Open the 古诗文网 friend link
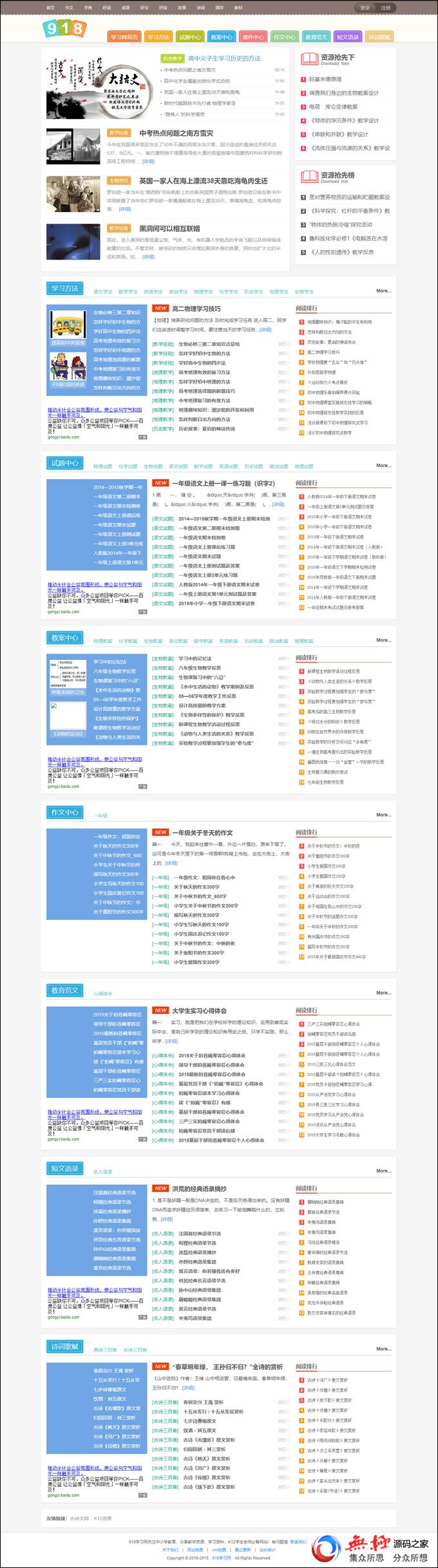 click(x=79, y=1518)
